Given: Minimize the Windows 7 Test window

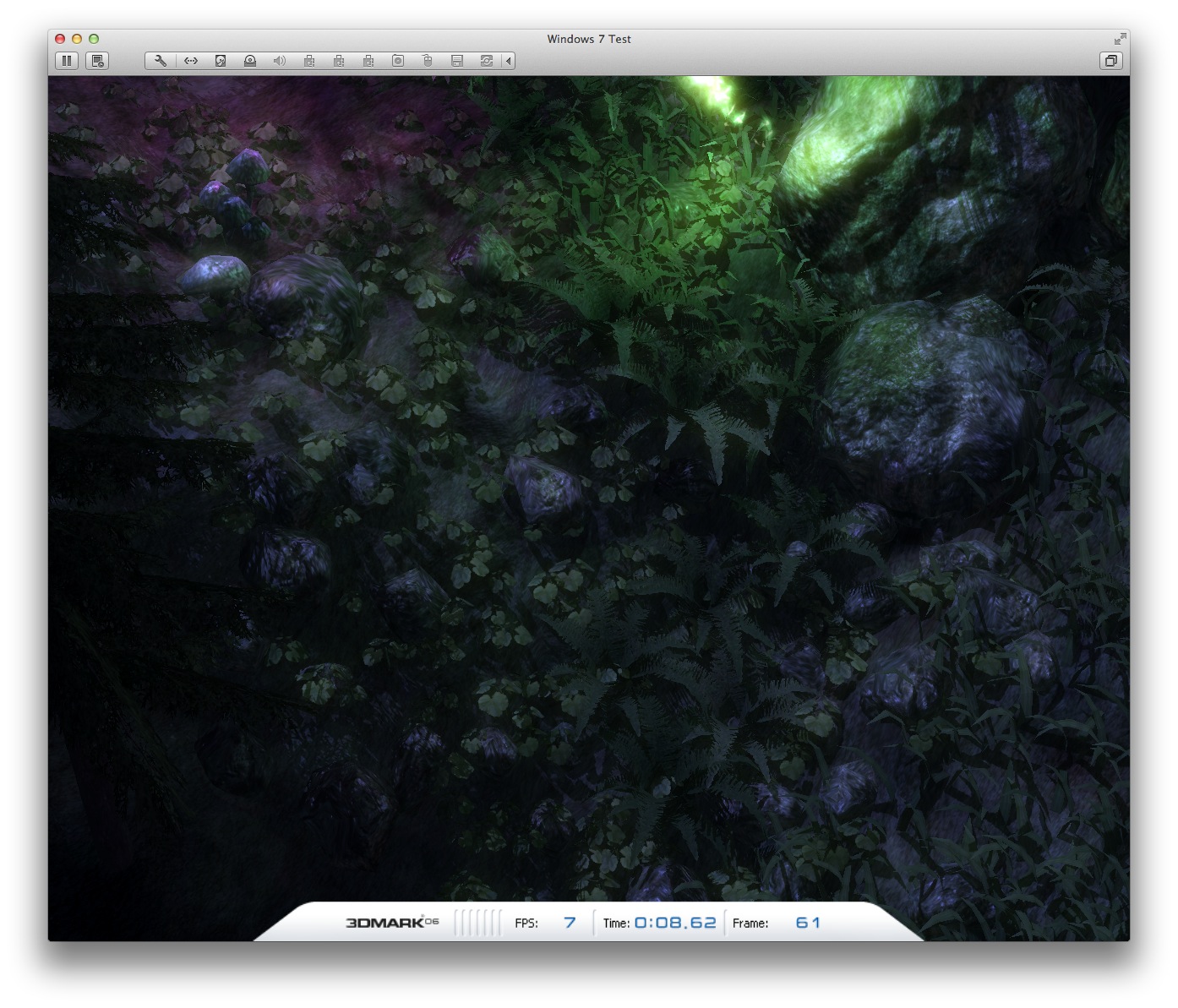Looking at the screenshot, I should point(77,39).
